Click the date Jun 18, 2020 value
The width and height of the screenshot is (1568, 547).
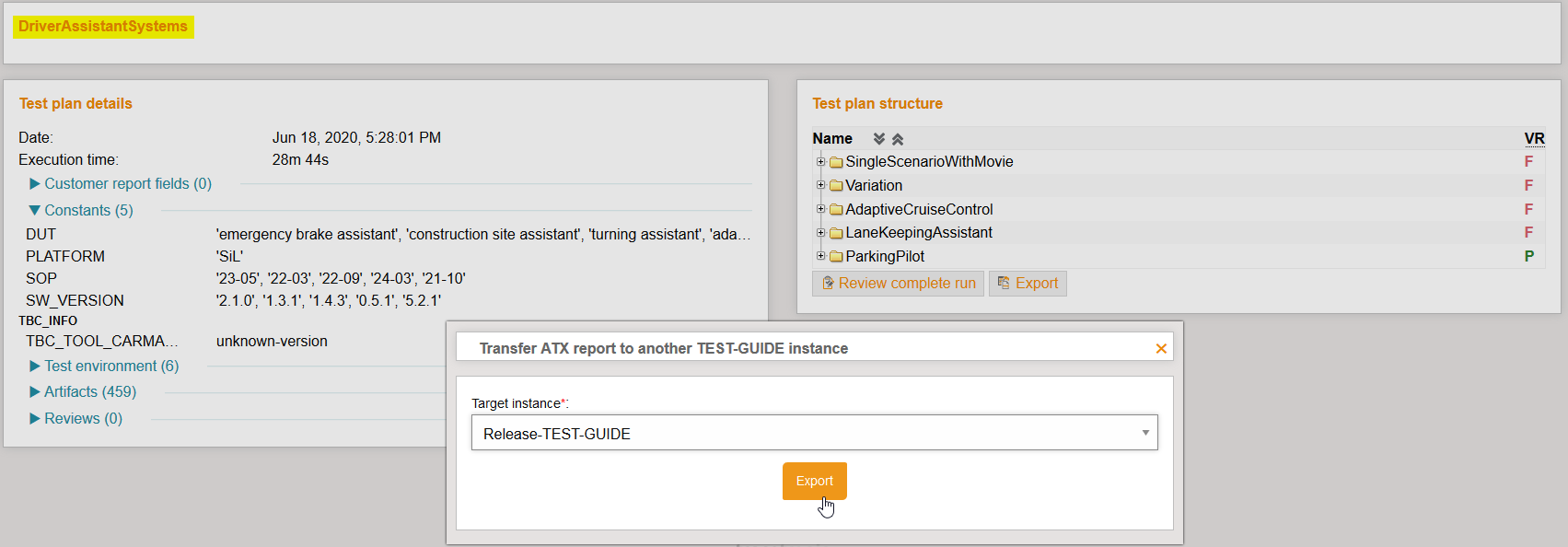(356, 137)
